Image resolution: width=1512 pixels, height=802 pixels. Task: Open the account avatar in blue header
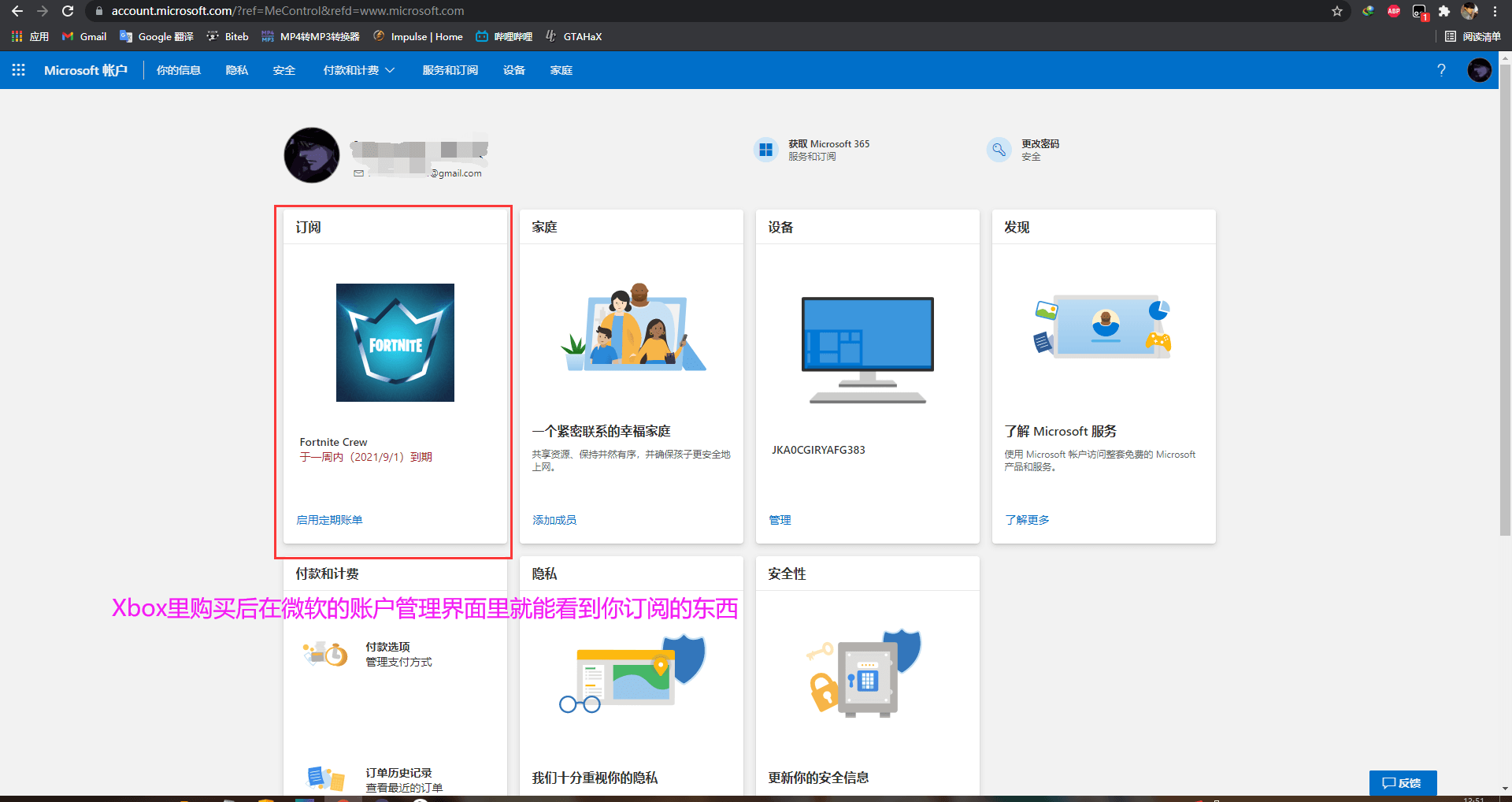1480,70
